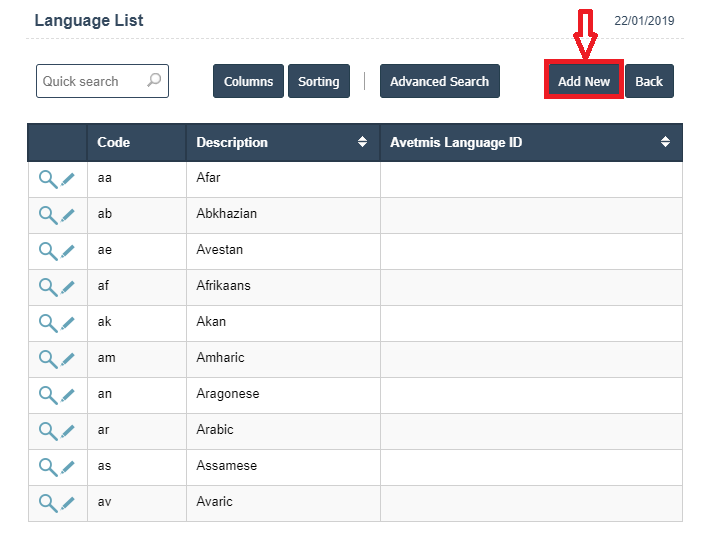This screenshot has height=541, width=706.
Task: Edit the Afar language entry
Action: click(x=68, y=179)
